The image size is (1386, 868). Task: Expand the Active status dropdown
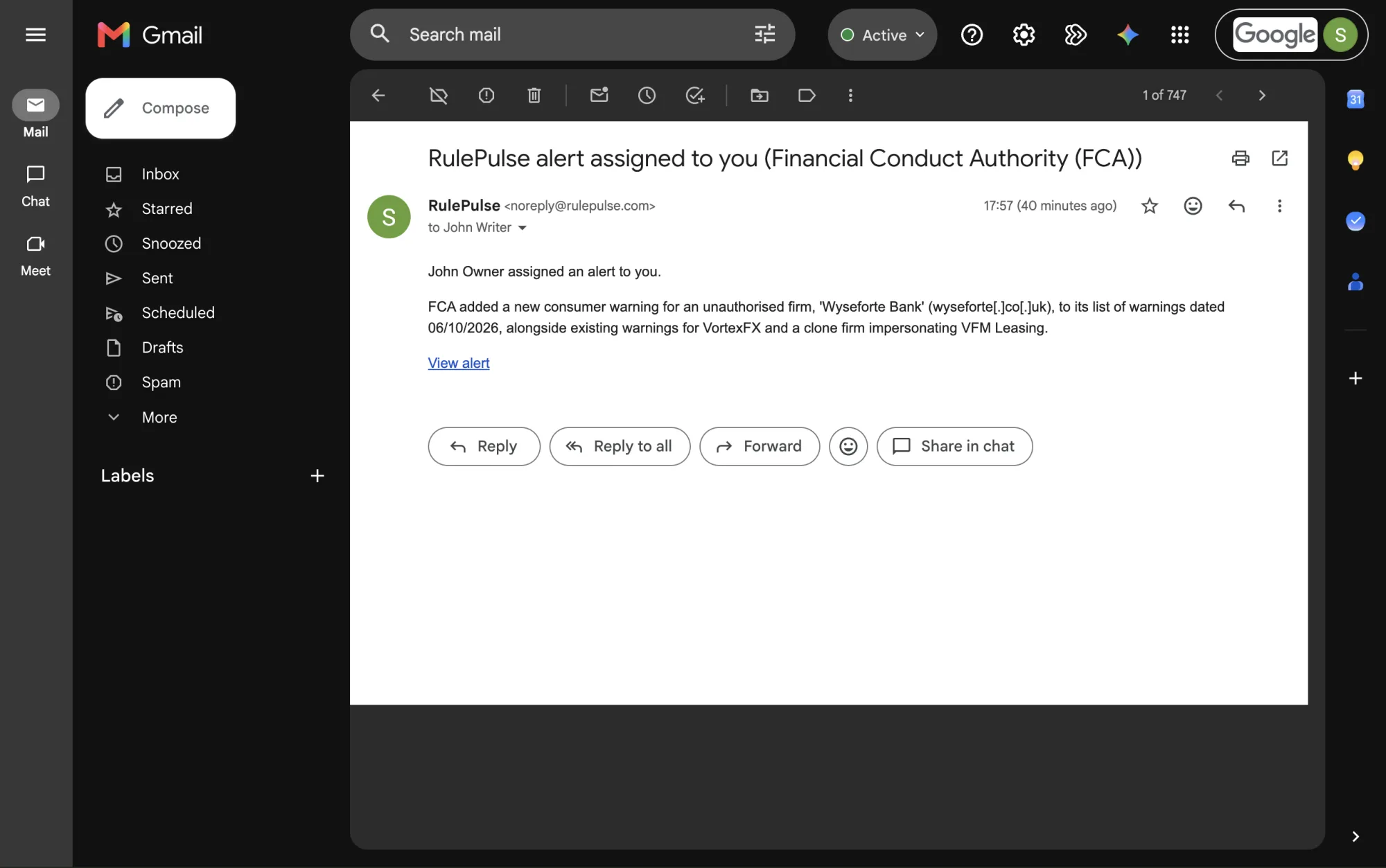click(882, 35)
